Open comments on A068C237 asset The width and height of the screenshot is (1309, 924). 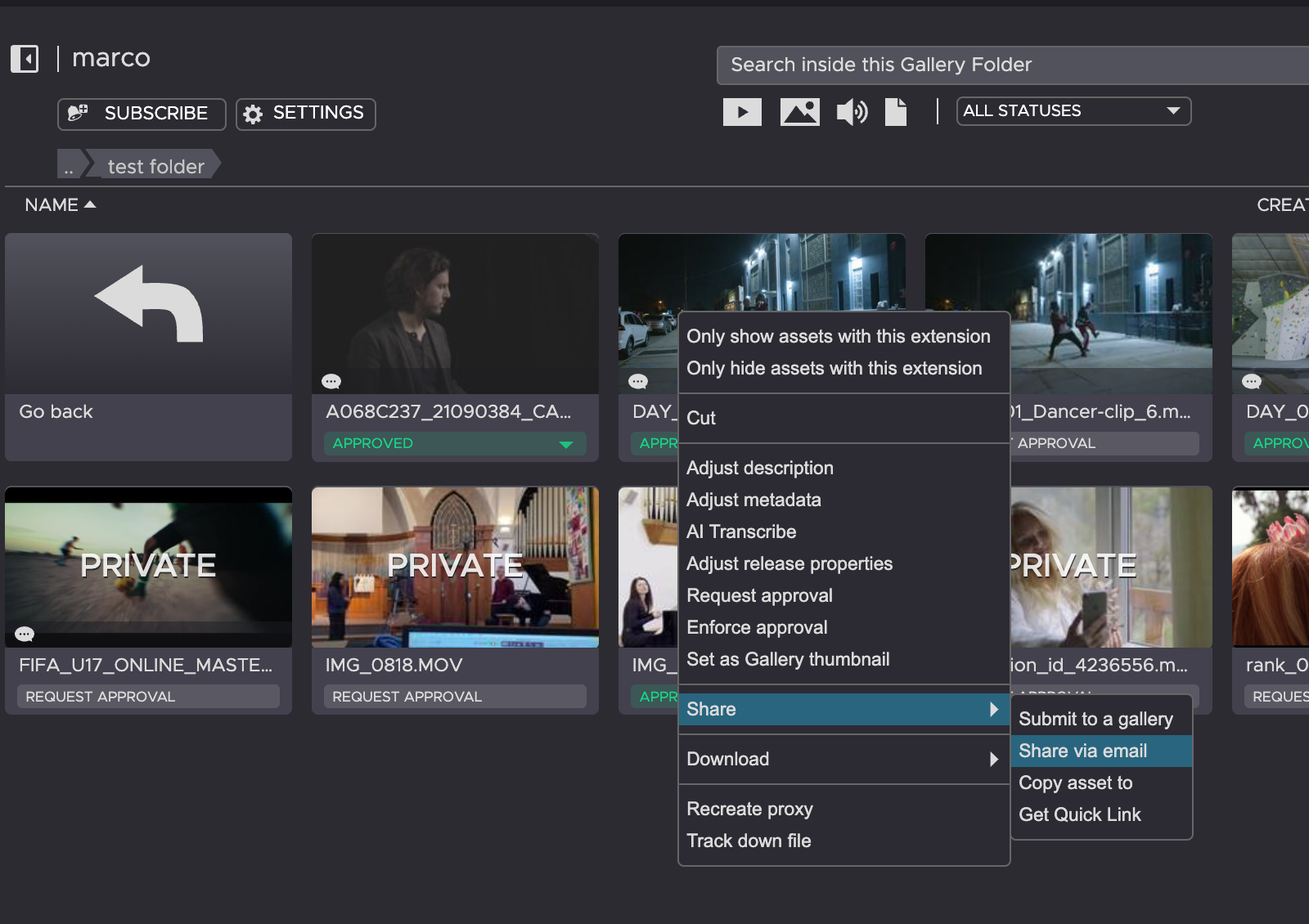(x=331, y=381)
